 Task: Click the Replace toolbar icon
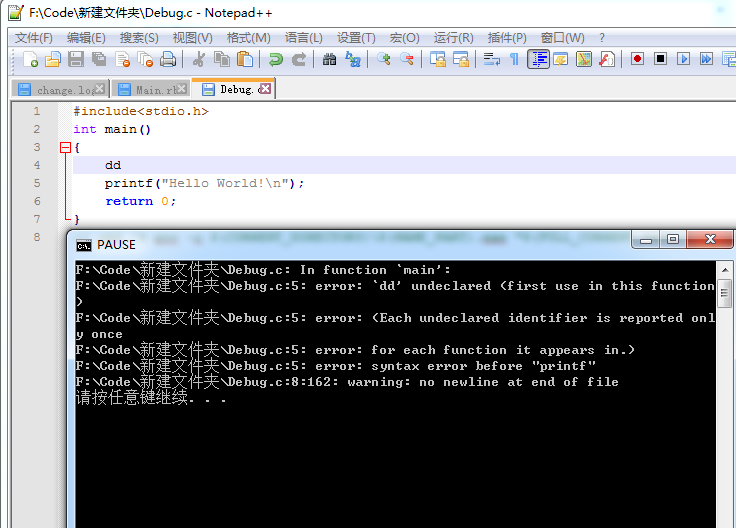[x=353, y=60]
